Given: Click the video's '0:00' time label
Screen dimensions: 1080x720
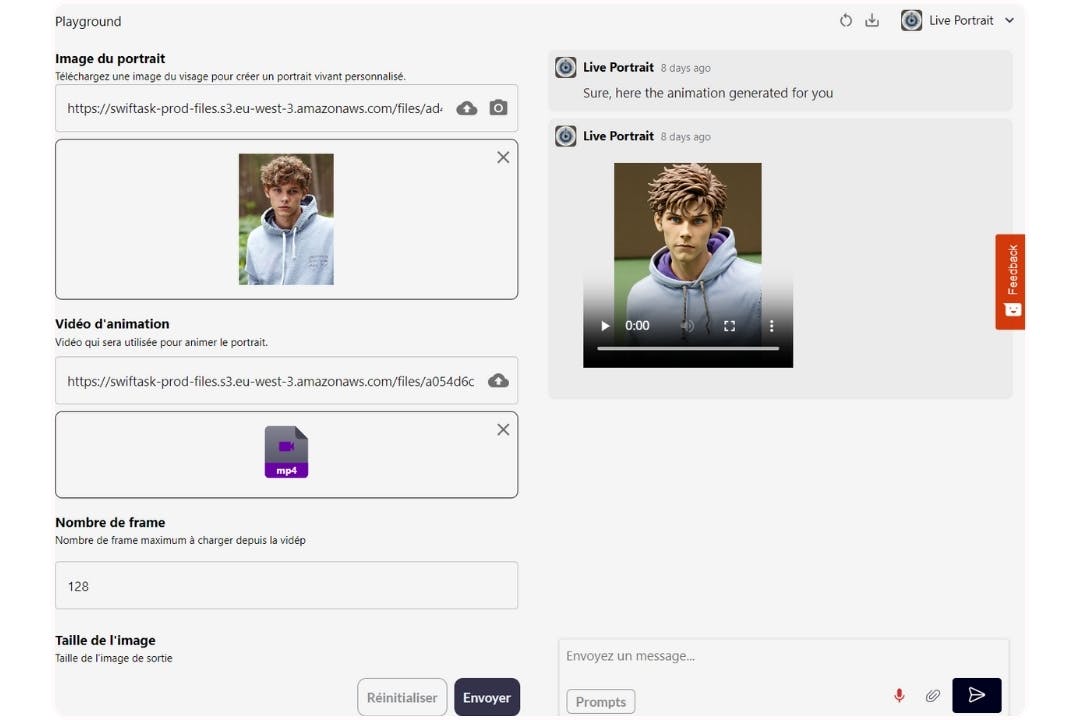Looking at the screenshot, I should [637, 326].
